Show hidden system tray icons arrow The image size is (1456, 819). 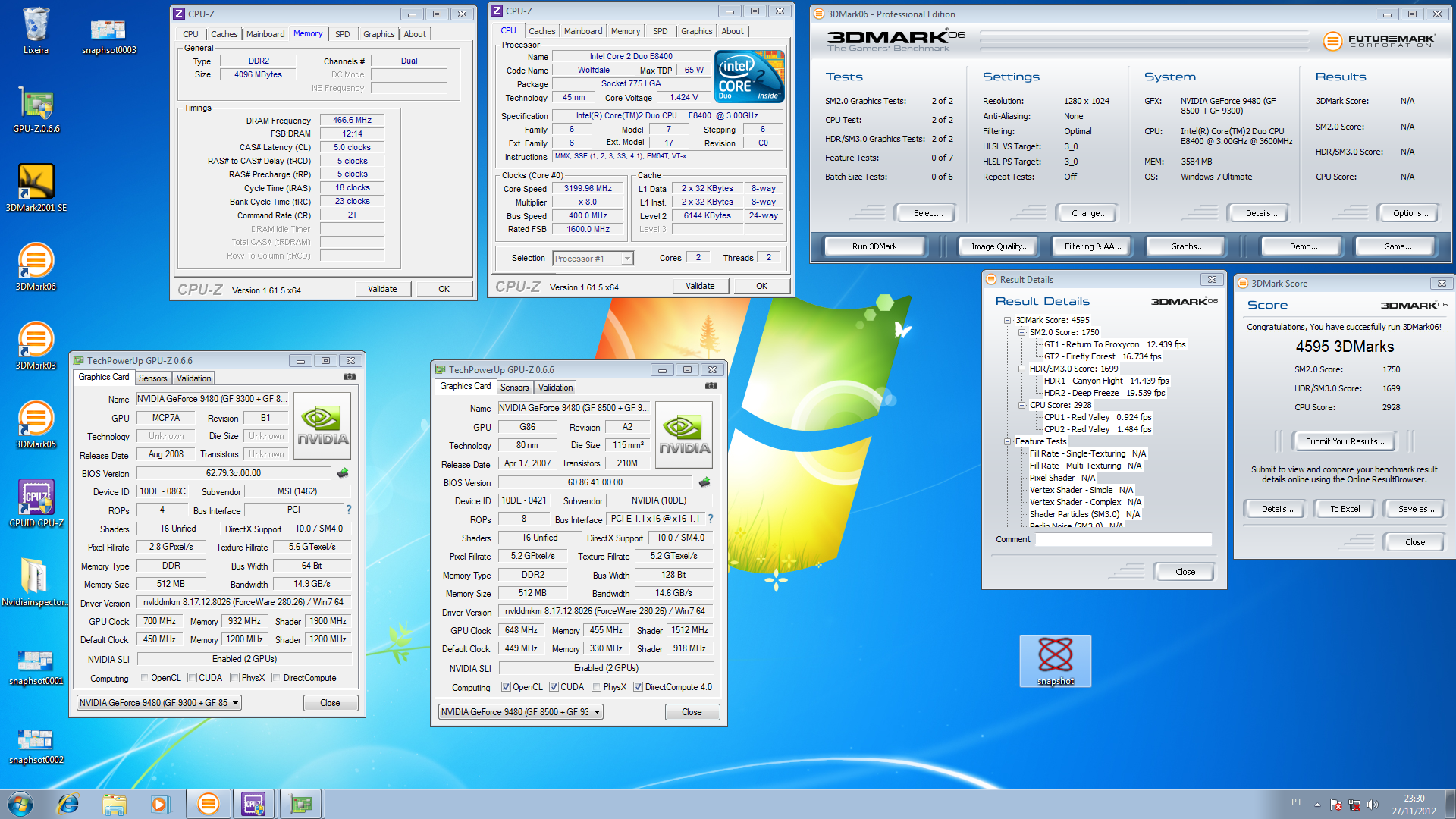coord(1316,805)
